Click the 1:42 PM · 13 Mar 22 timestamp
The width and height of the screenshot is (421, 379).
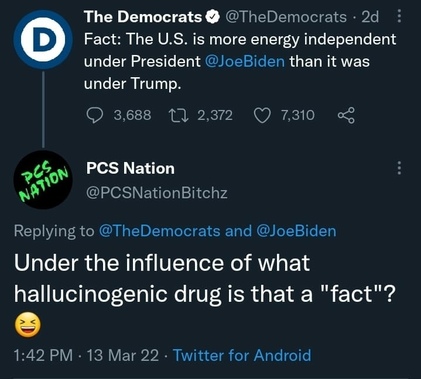click(86, 355)
